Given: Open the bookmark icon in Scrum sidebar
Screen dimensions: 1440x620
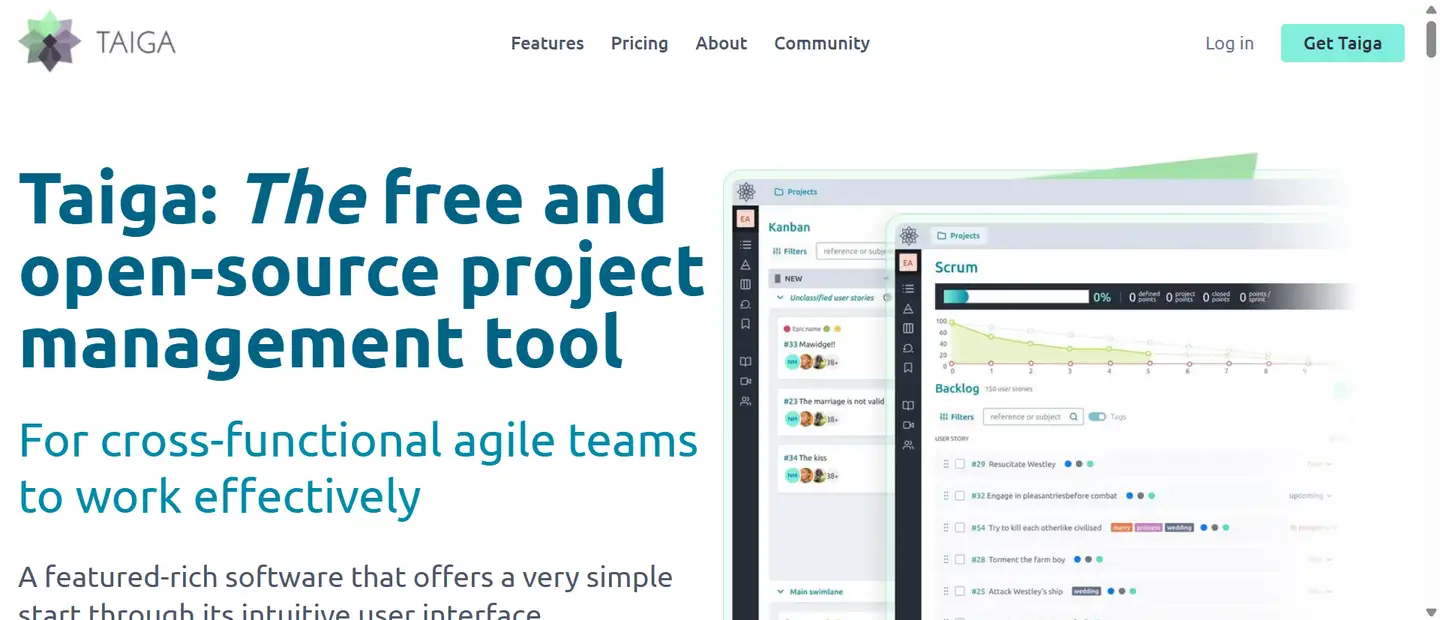Looking at the screenshot, I should (908, 368).
